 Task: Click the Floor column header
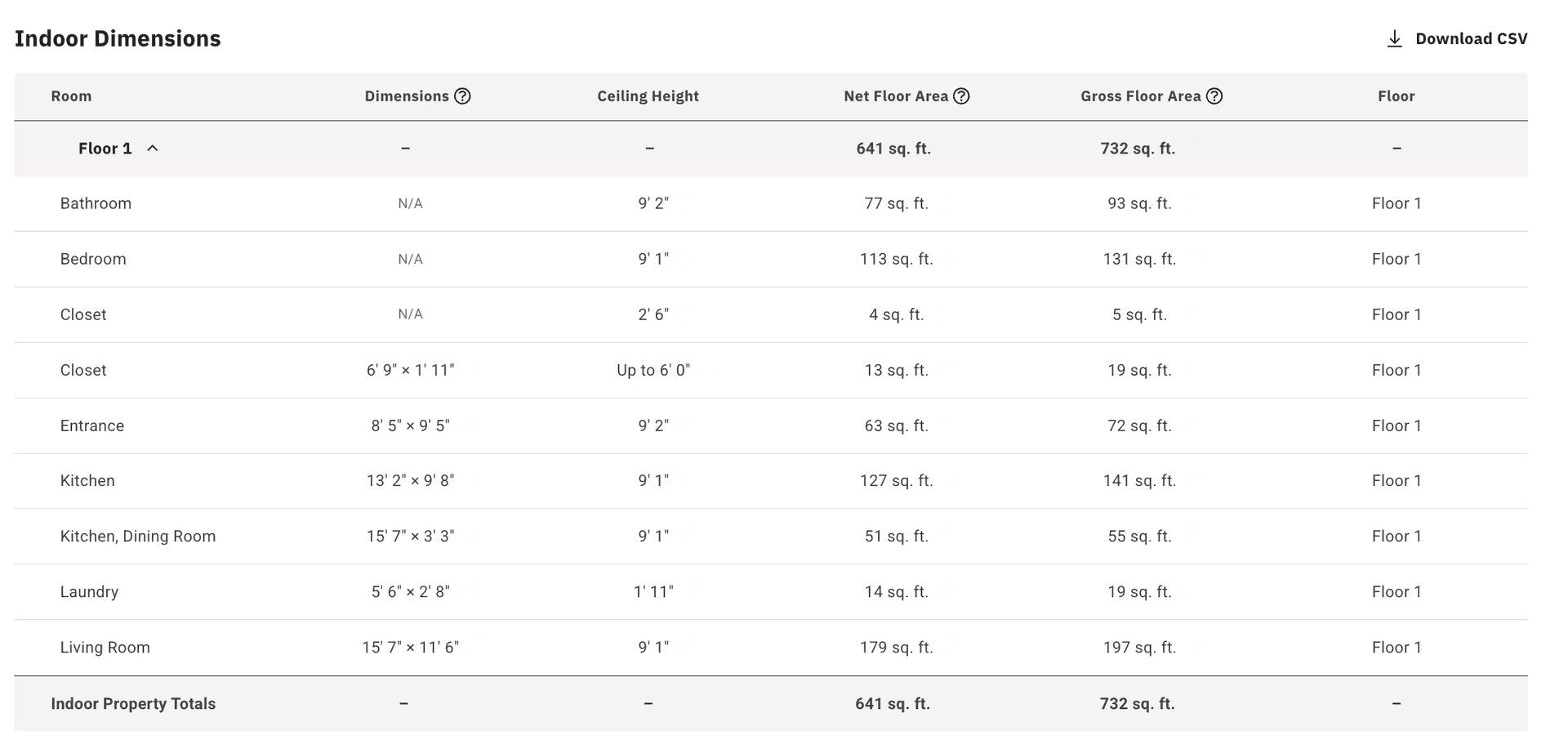point(1396,96)
